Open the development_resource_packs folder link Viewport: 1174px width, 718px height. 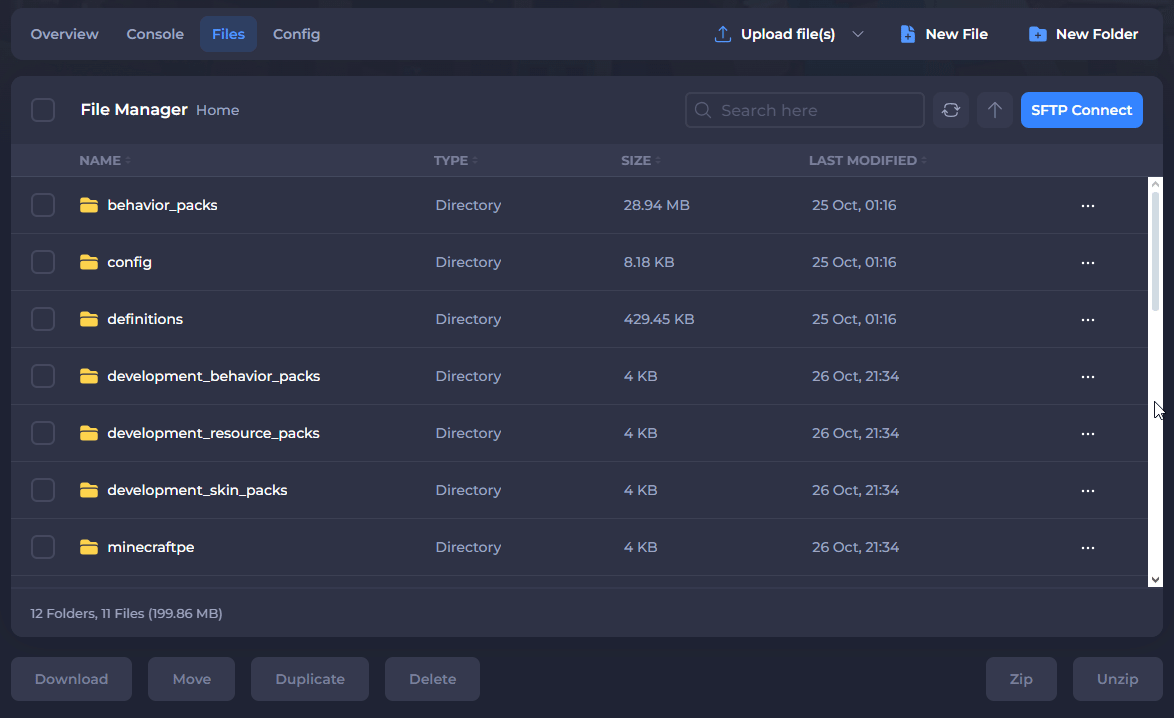pyautogui.click(x=213, y=433)
